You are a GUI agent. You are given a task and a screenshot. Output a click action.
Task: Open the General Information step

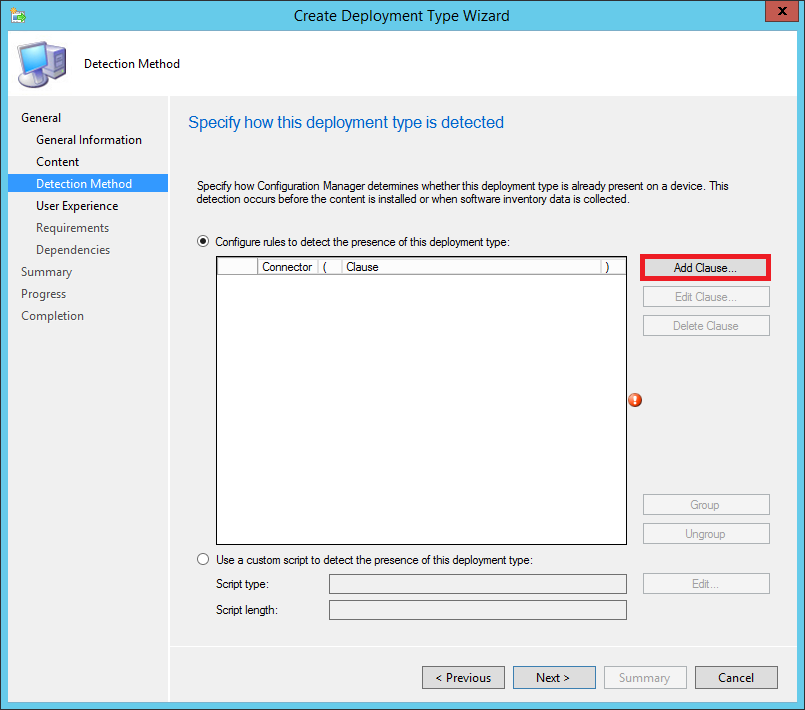89,140
